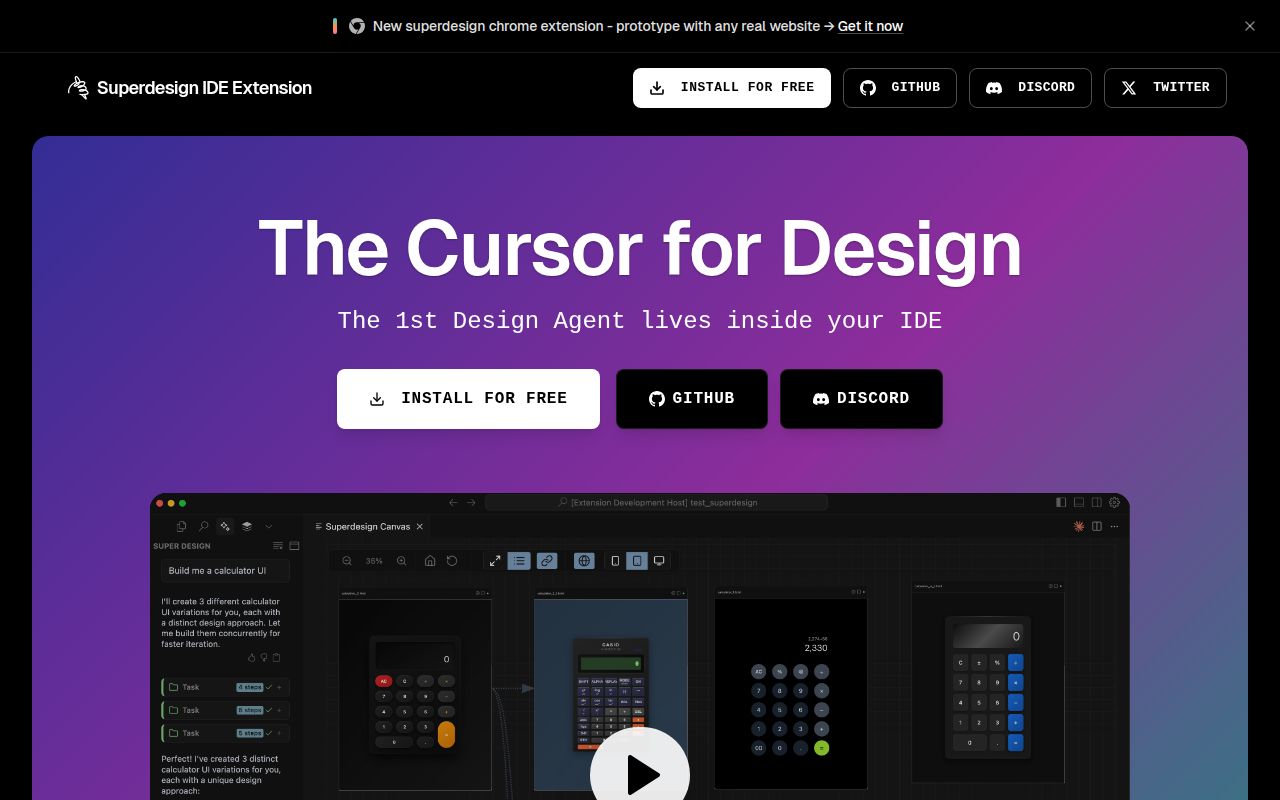Click the IDE forward navigation arrow
1280x800 pixels.
click(471, 502)
